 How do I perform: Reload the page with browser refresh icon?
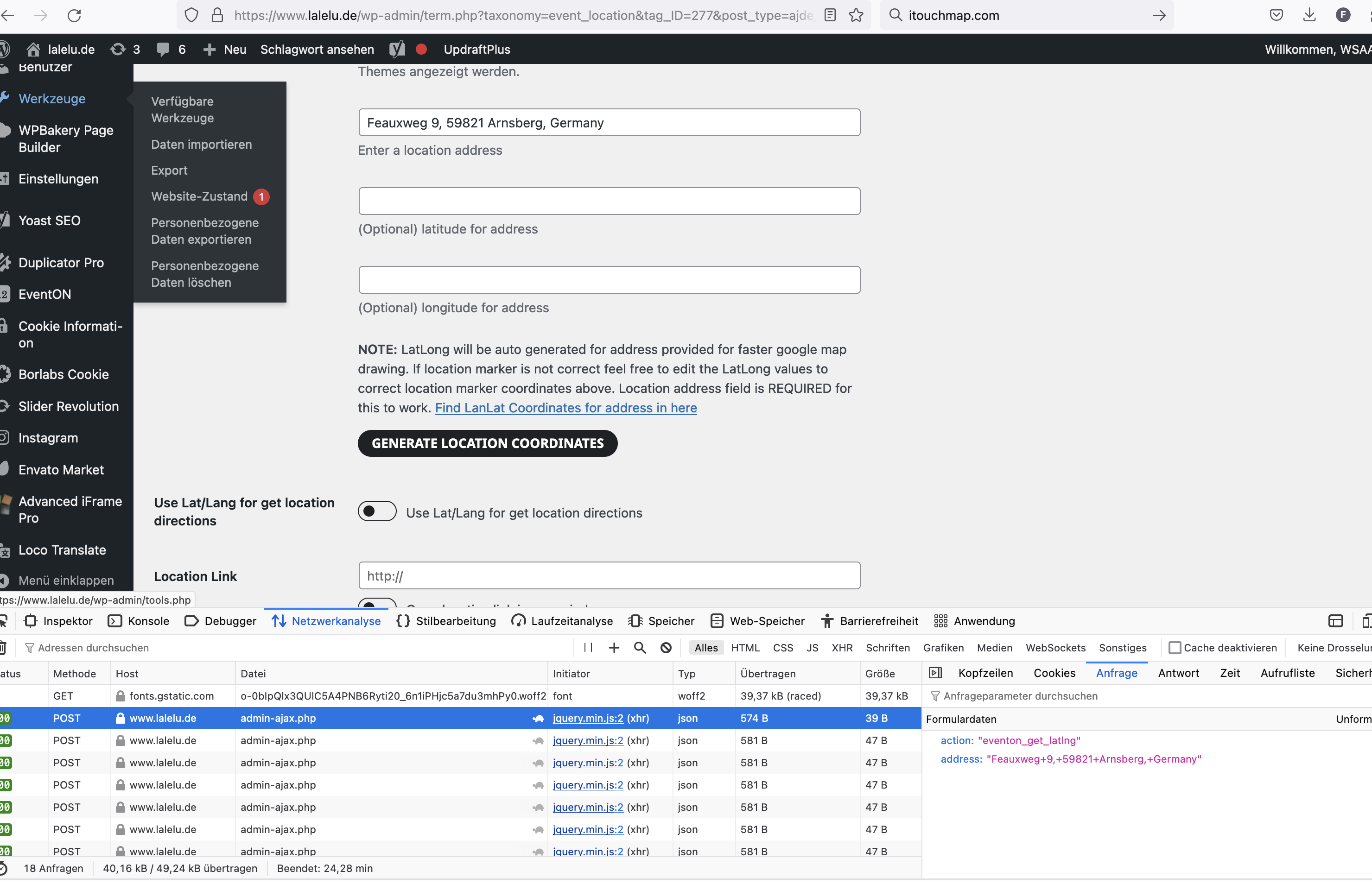(x=74, y=15)
